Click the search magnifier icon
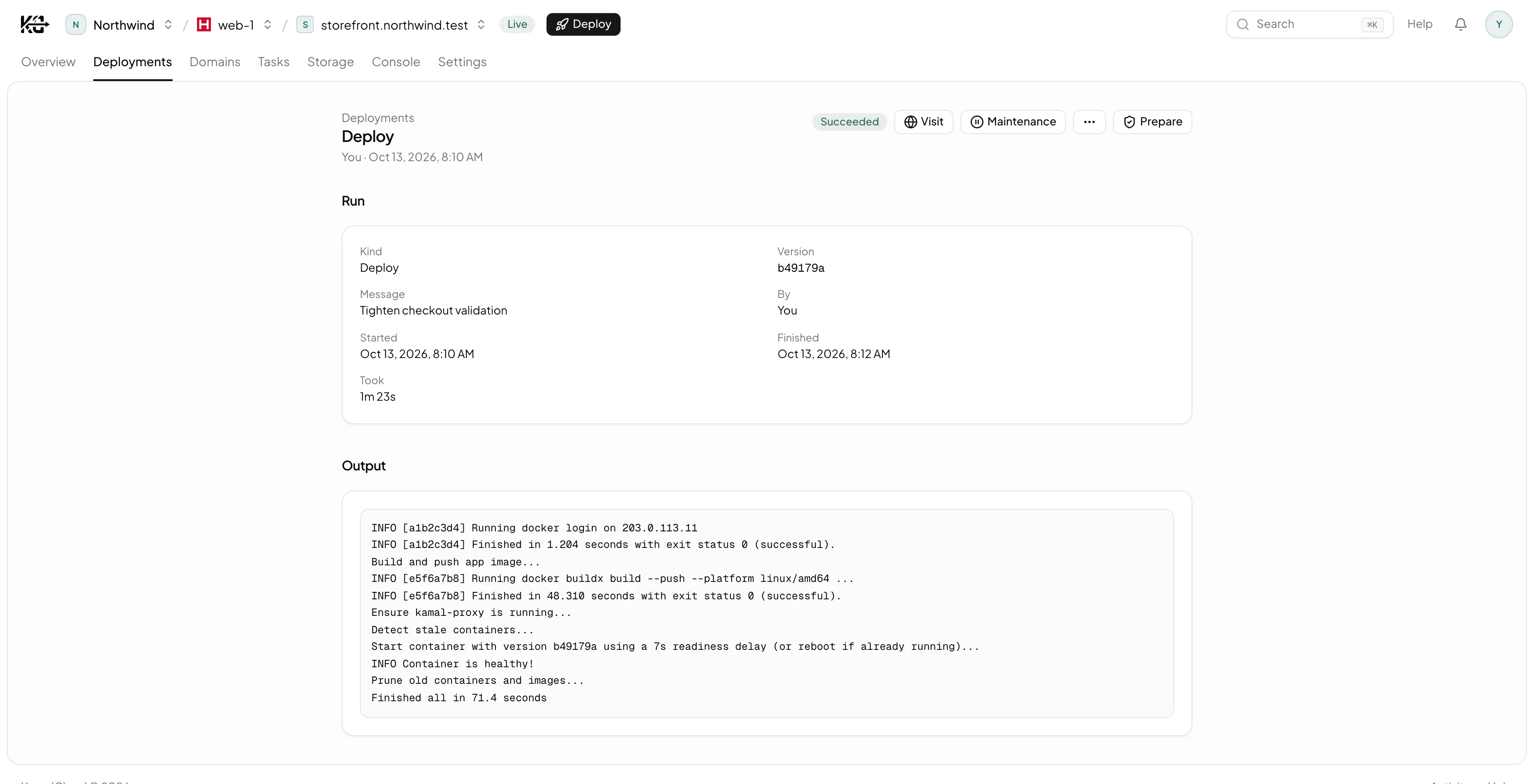 [x=1243, y=24]
